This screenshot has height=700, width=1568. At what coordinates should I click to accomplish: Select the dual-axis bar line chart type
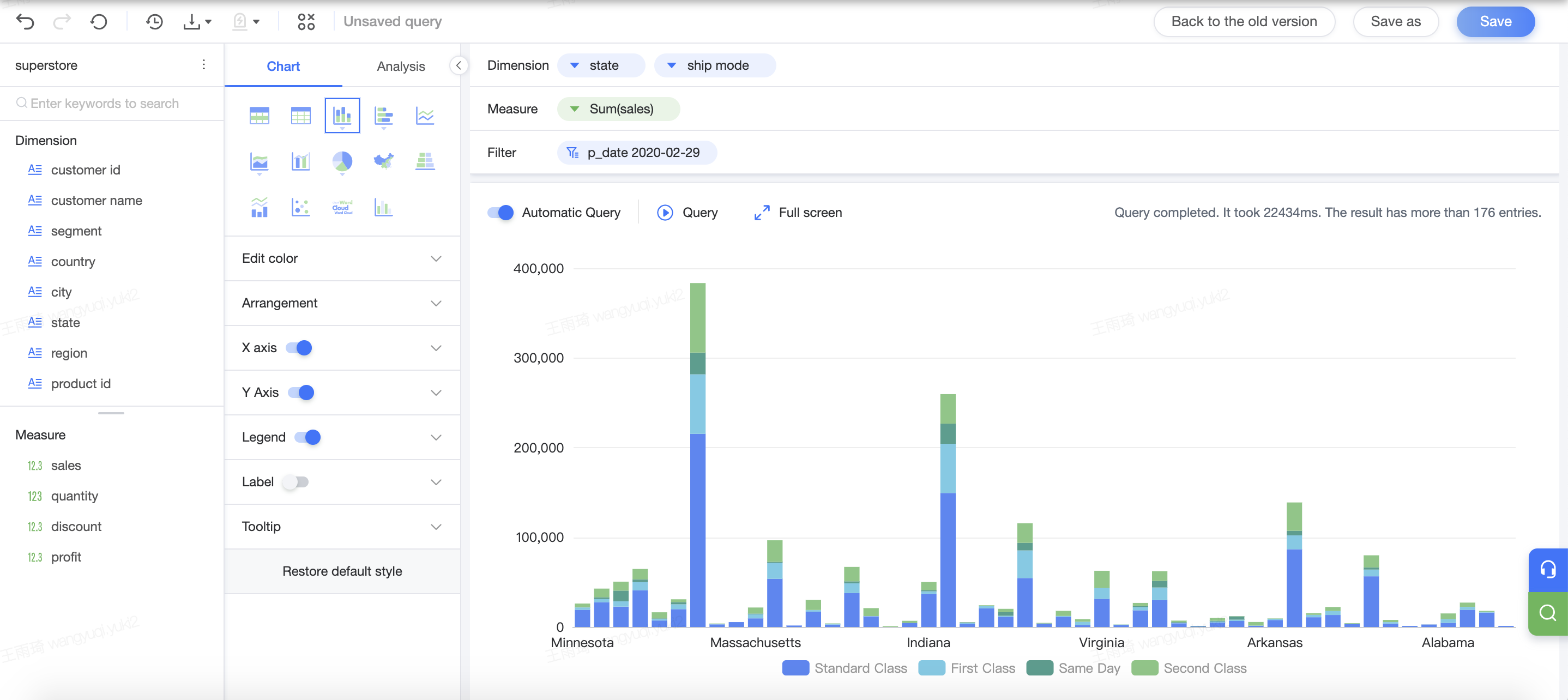[301, 161]
